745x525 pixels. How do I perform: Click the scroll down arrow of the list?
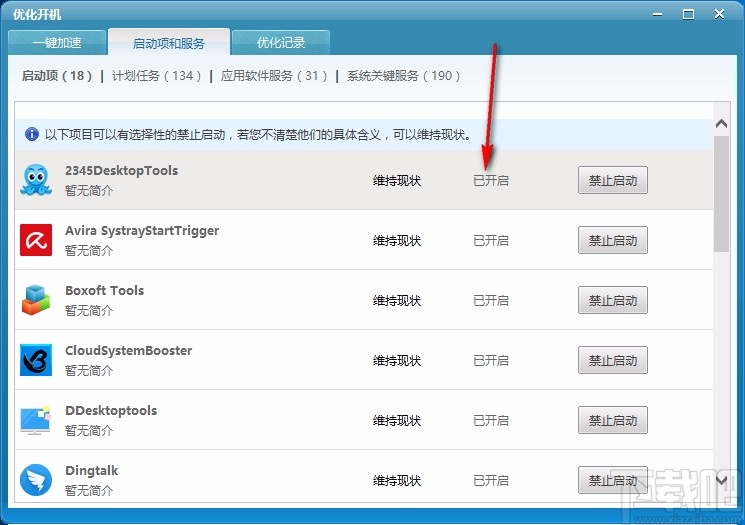point(721,480)
